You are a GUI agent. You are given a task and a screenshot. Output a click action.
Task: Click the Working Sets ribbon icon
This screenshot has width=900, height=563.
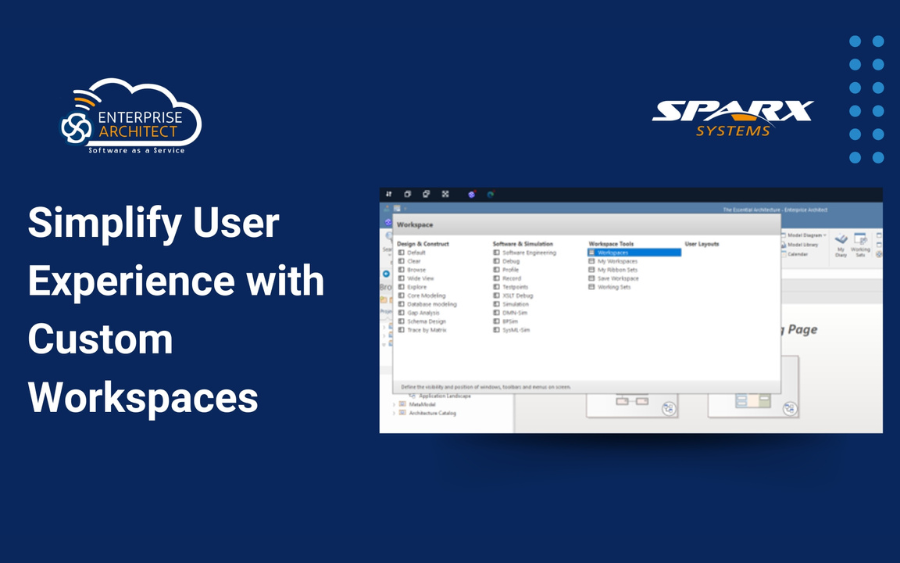point(860,245)
